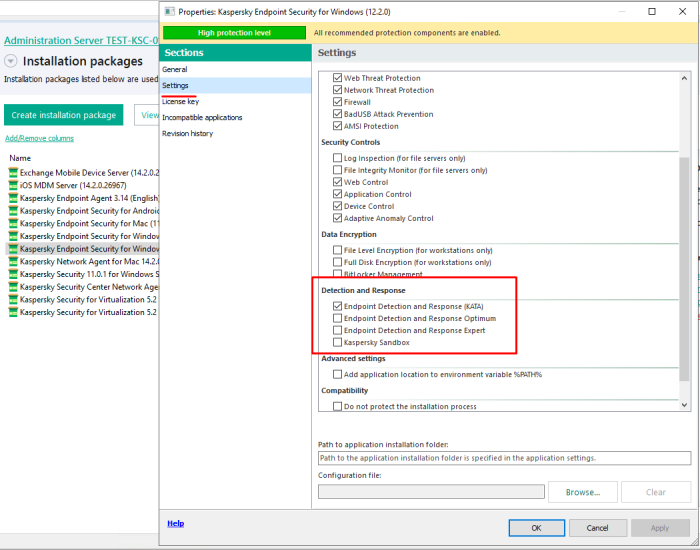Click the Apply button
The height and width of the screenshot is (550, 700).
pos(660,528)
